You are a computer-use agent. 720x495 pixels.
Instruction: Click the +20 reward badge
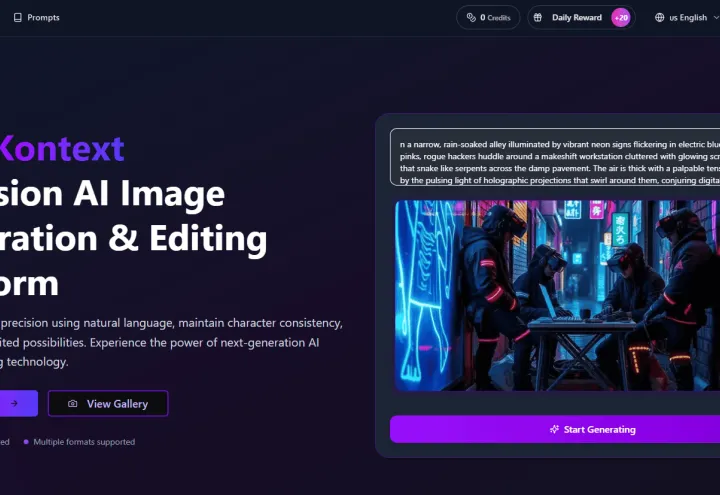coord(621,17)
